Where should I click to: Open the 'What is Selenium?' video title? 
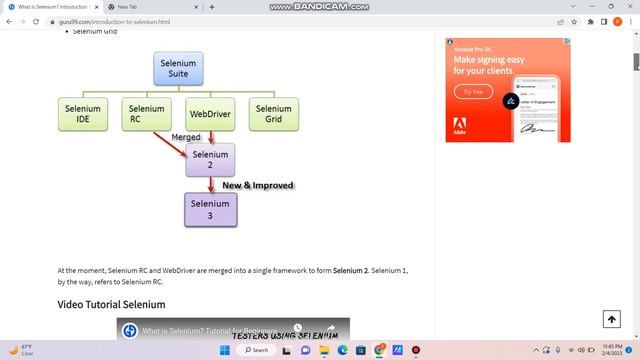(x=209, y=331)
